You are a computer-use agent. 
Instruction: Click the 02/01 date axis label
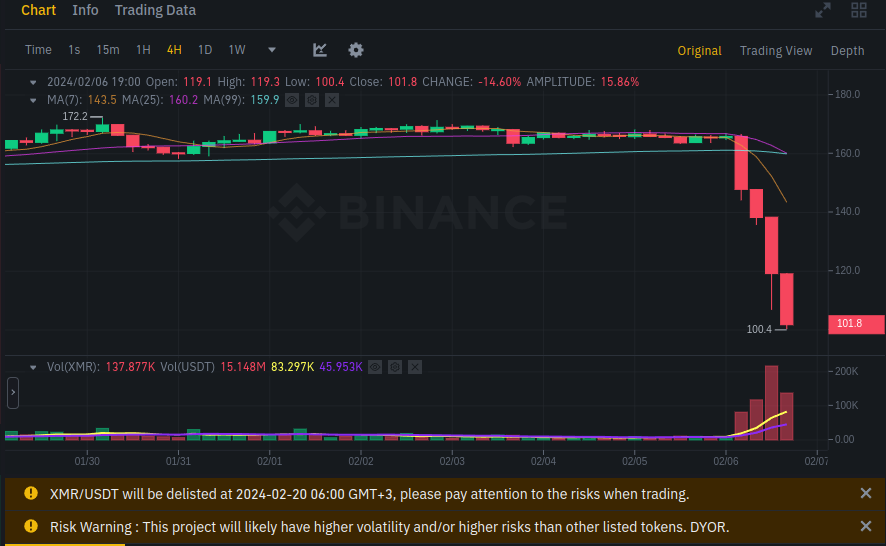pos(270,461)
